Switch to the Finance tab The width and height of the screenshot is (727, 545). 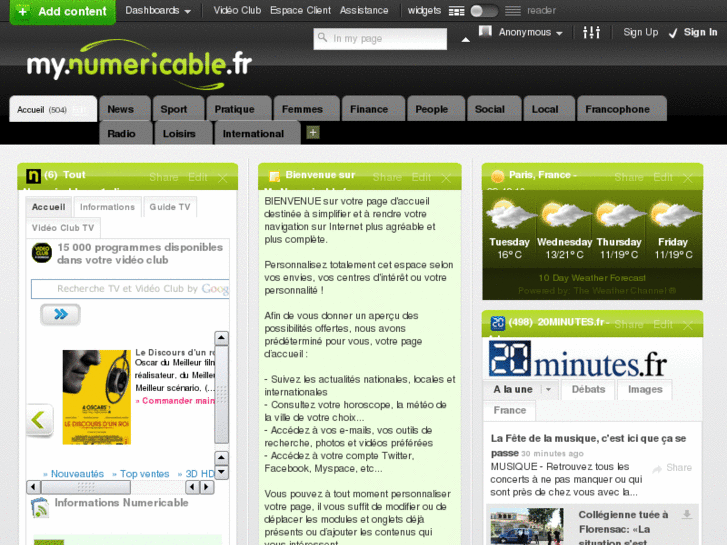[373, 109]
